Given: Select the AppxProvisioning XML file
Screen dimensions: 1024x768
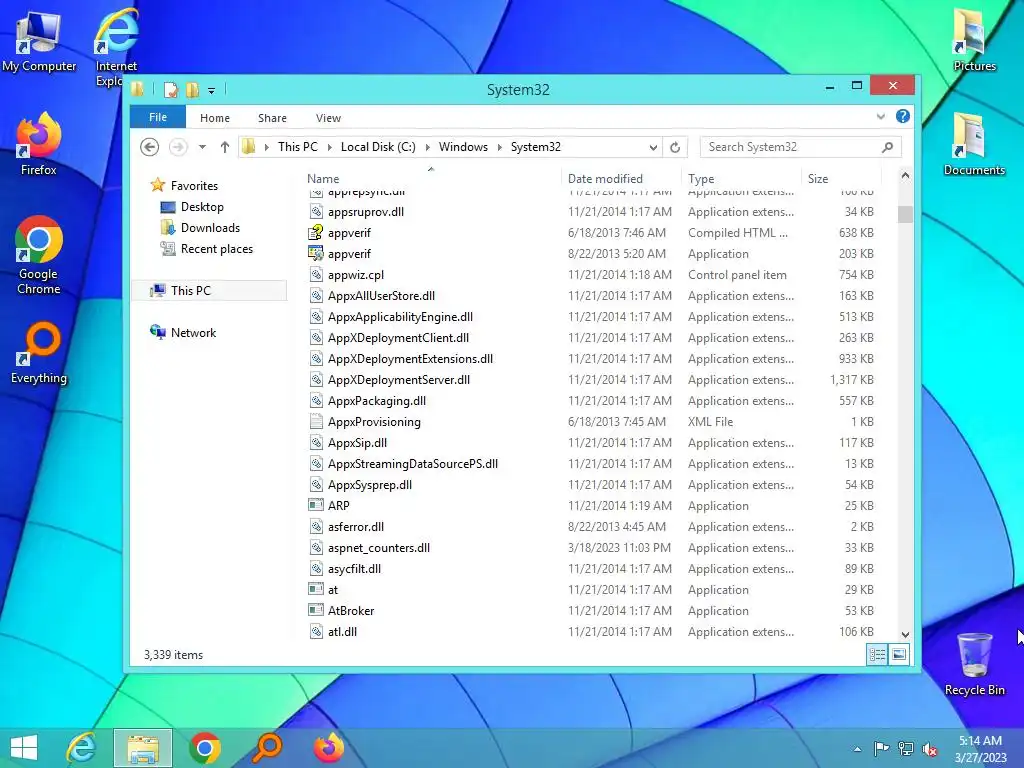Looking at the screenshot, I should click(x=591, y=422).
